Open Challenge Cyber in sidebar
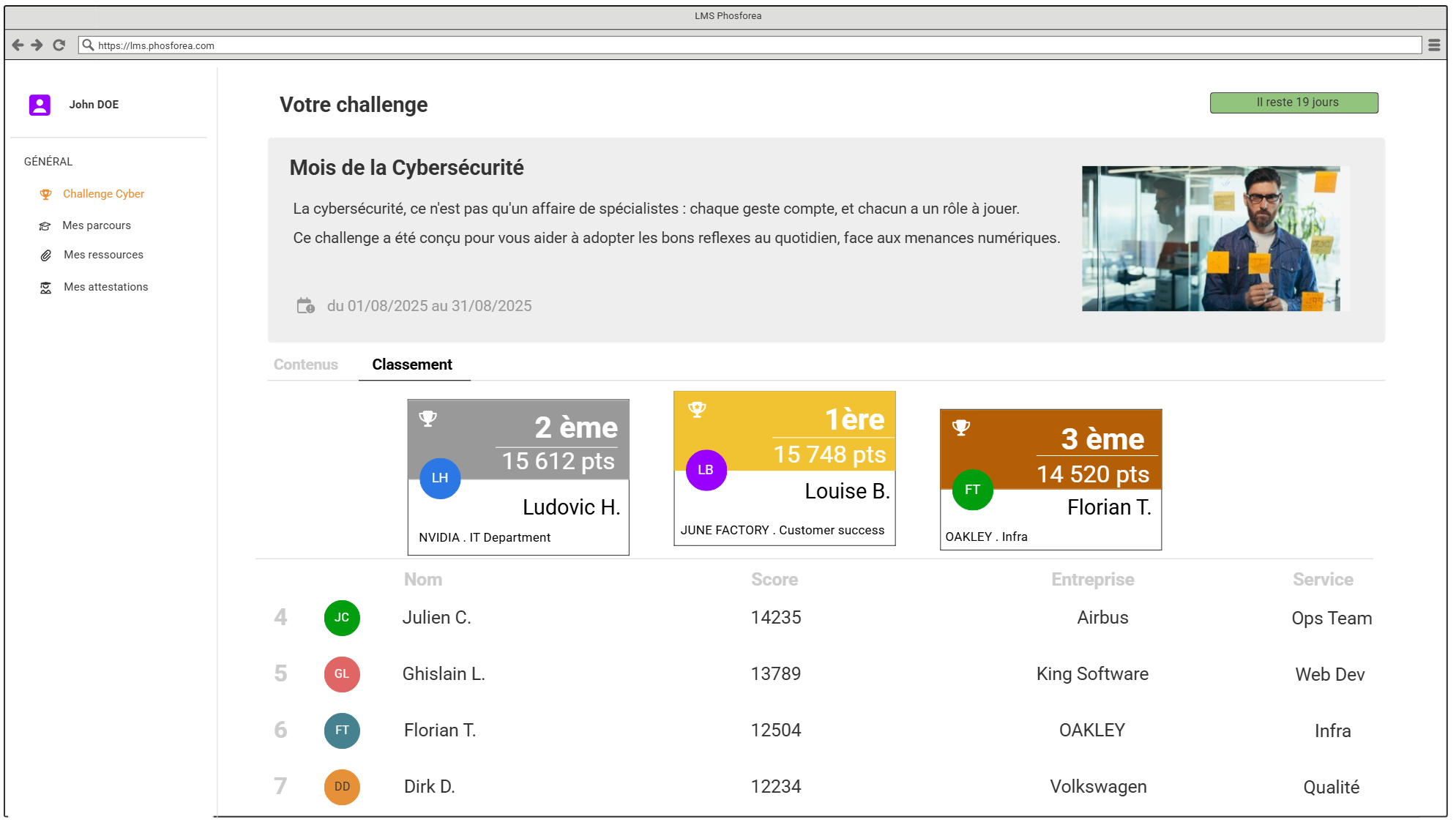The height and width of the screenshot is (822, 1456). pyautogui.click(x=103, y=194)
